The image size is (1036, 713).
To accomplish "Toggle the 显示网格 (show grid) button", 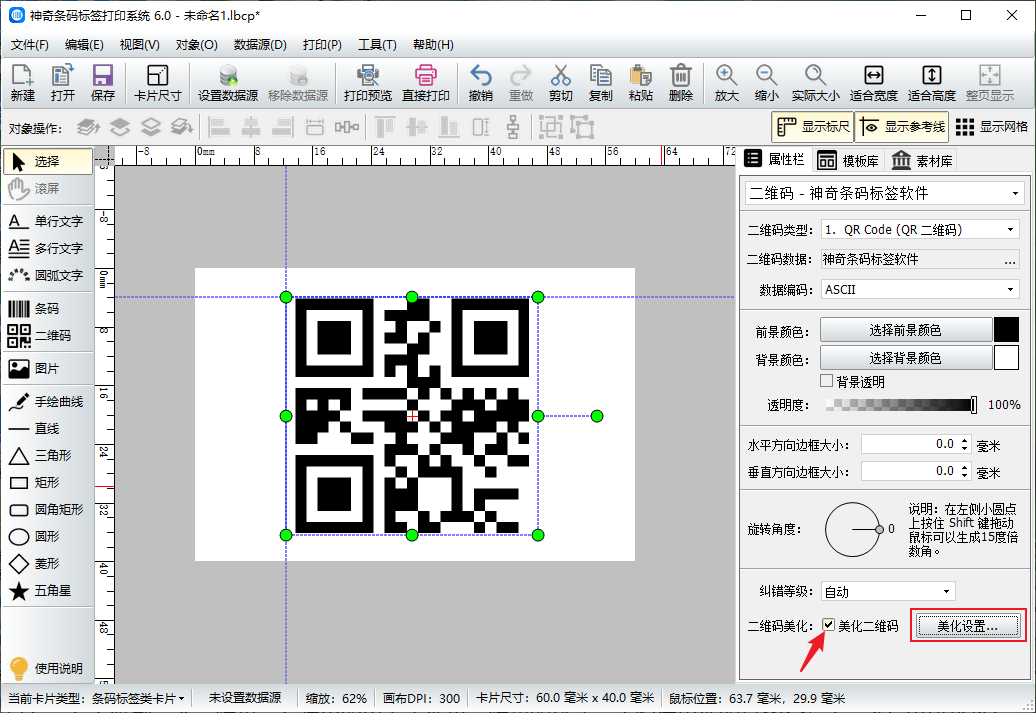I will [x=991, y=127].
